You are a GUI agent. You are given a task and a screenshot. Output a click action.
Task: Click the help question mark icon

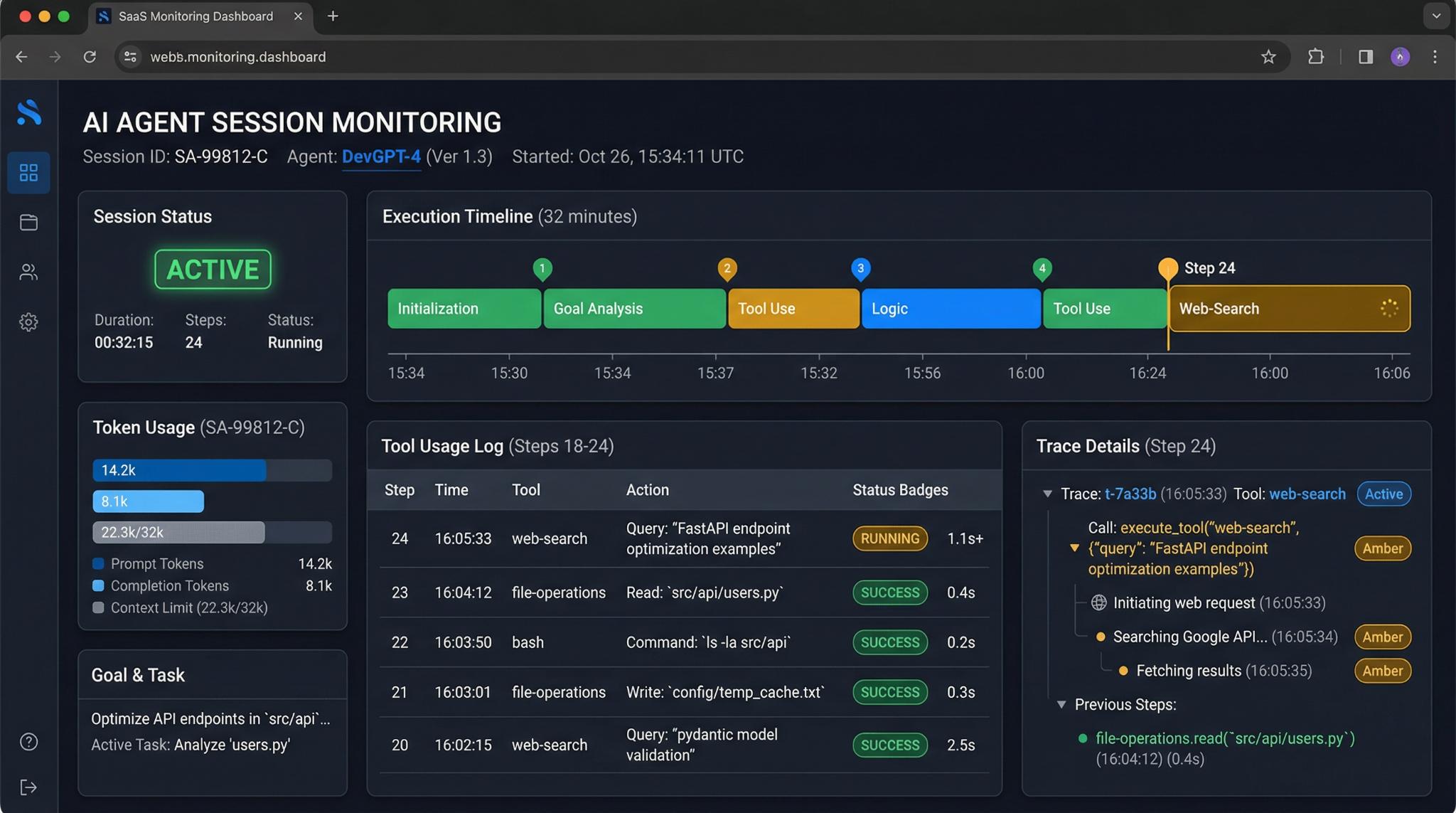tap(28, 742)
